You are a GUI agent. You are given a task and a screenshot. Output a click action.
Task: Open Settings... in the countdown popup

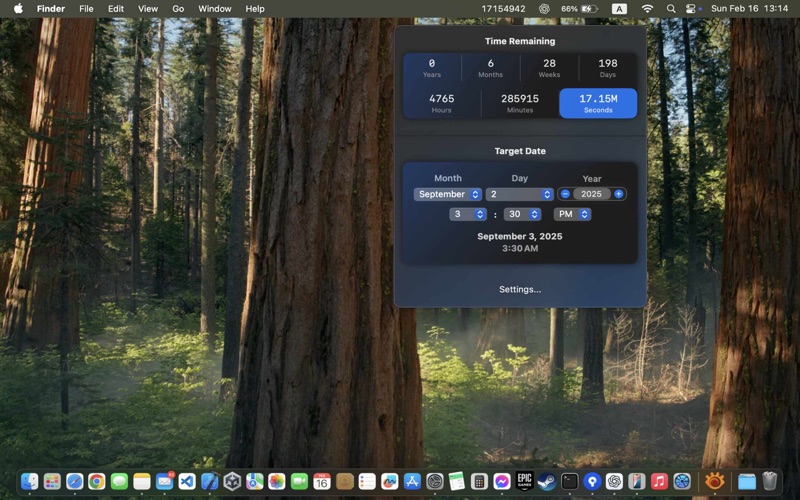pyautogui.click(x=520, y=289)
